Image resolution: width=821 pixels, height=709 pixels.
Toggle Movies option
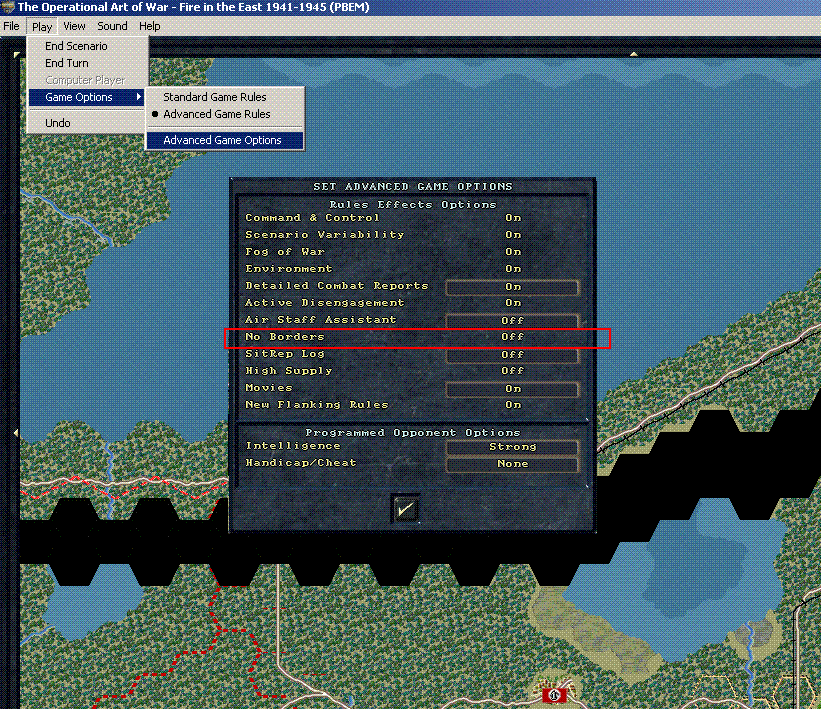tap(512, 389)
